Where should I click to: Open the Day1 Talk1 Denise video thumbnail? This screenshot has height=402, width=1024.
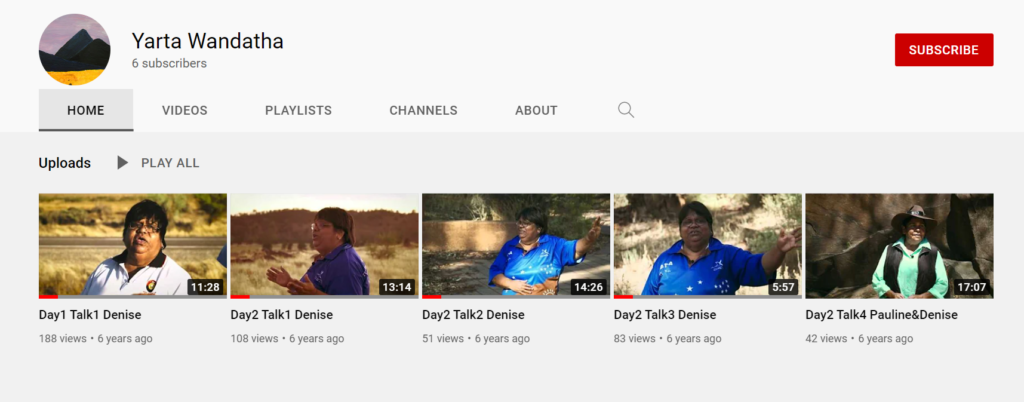coord(133,246)
